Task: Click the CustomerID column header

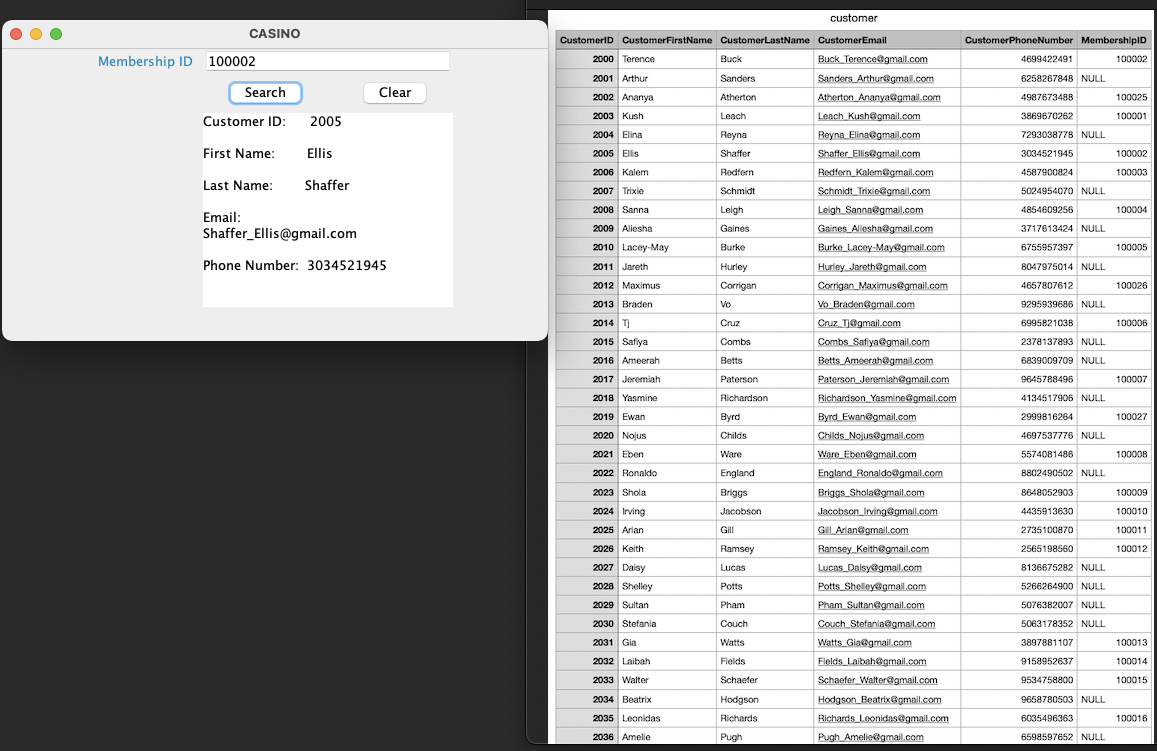Action: [x=587, y=40]
